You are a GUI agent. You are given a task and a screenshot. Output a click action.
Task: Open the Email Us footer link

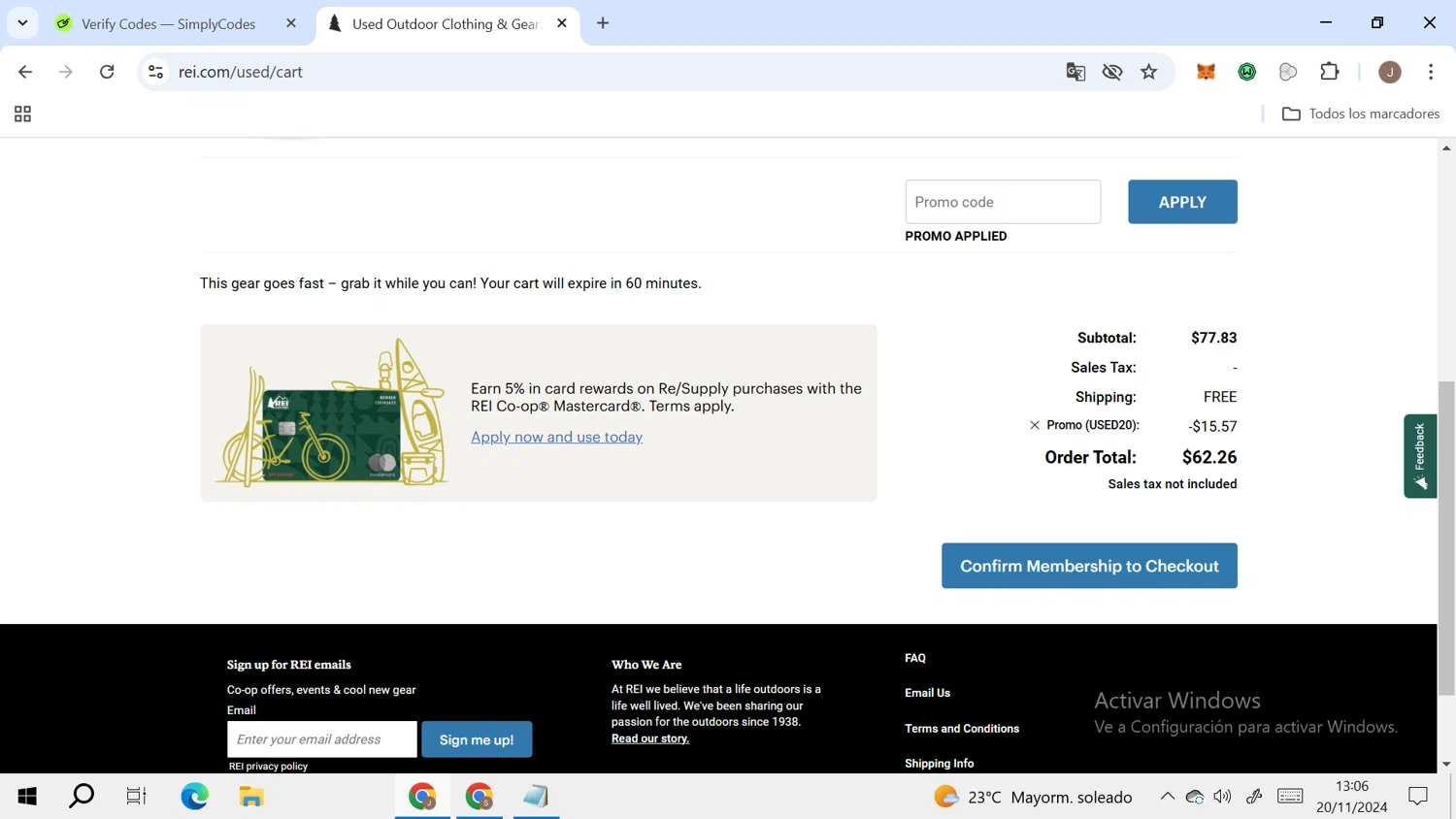(928, 693)
